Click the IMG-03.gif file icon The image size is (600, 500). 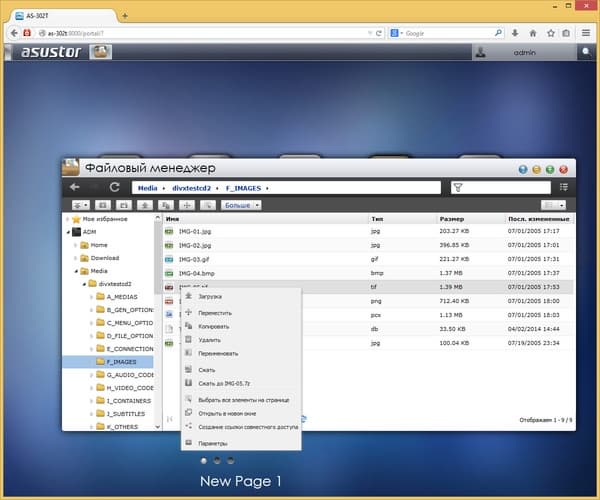(169, 259)
